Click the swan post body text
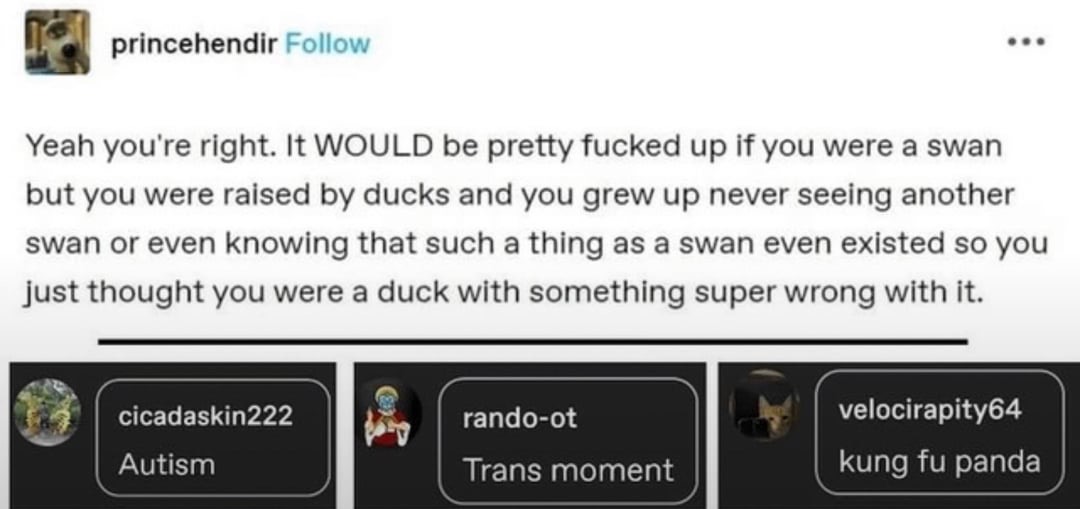Screen dimensions: 1080x509 (x=537, y=220)
